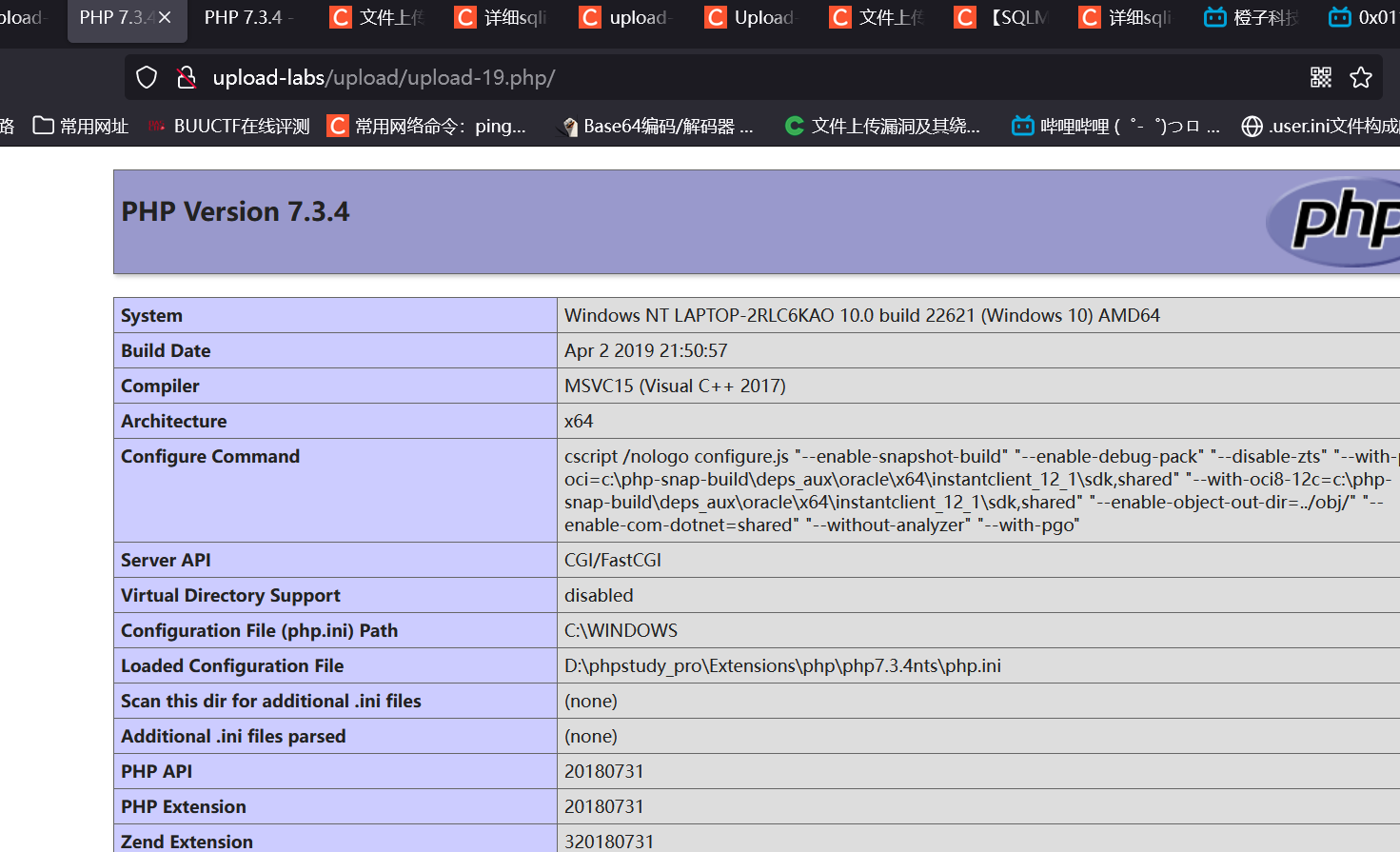1400x852 pixels.
Task: Click "Scan this dir for additional .ini files"
Action: (271, 701)
